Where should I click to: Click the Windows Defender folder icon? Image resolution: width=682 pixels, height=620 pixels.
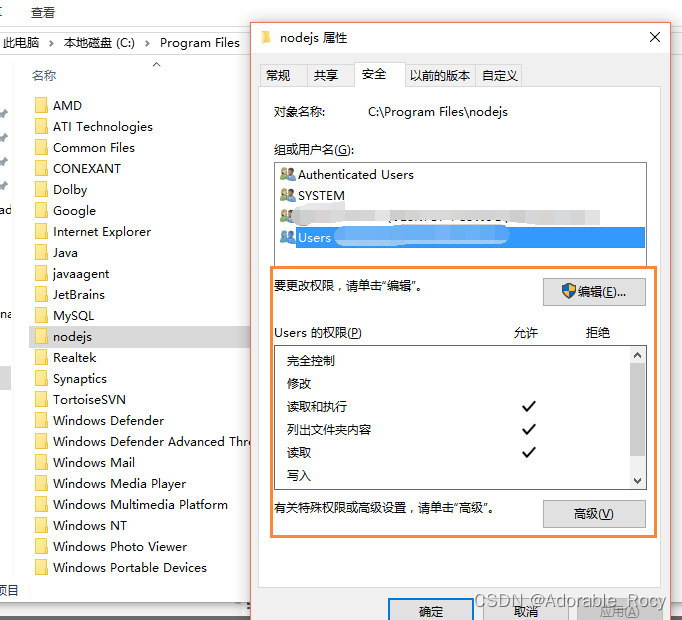click(41, 420)
